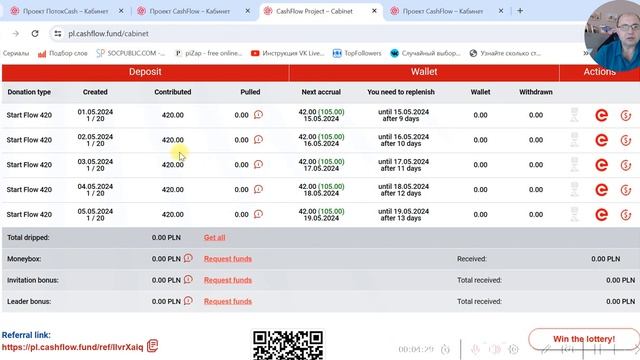The image size is (640, 360).
Task: Open the TopFollowers bookmark
Action: point(357,53)
